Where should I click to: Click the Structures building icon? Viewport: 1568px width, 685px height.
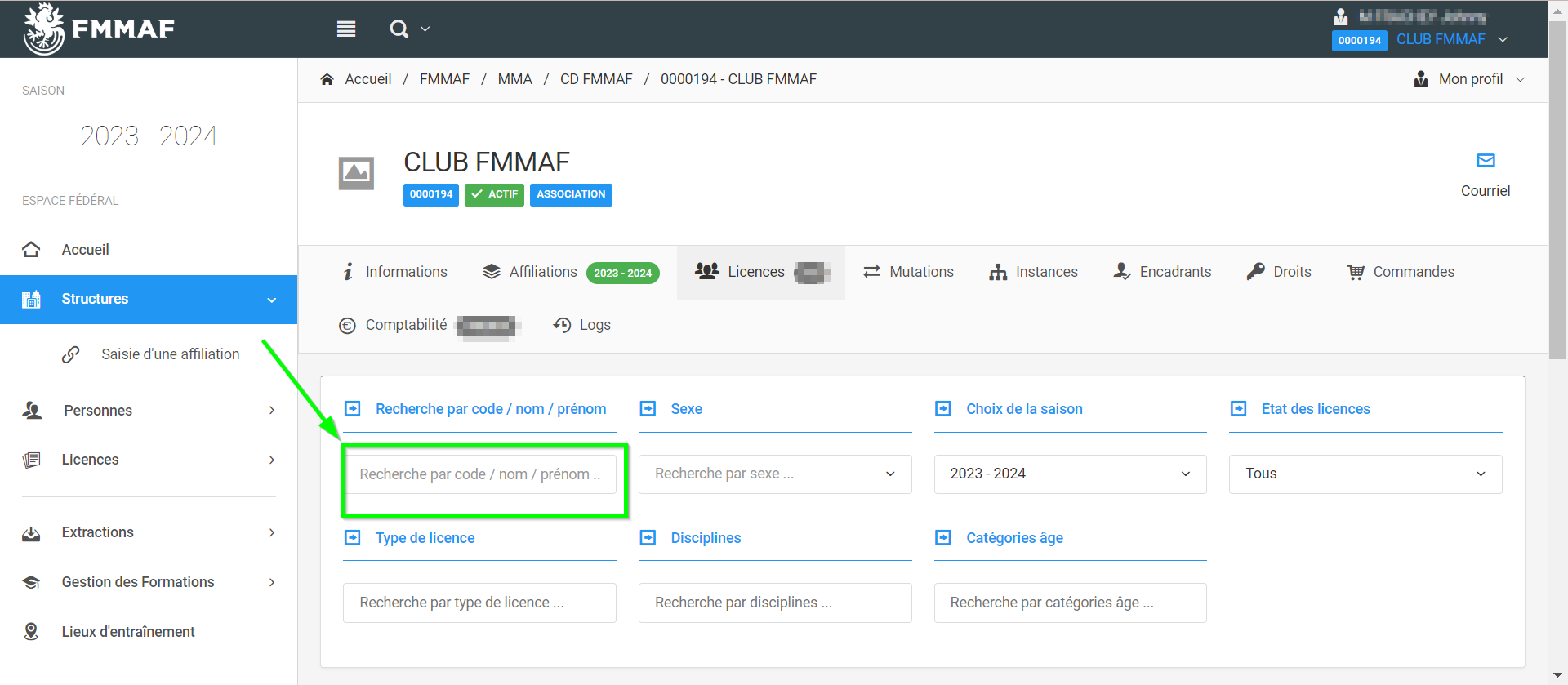pyautogui.click(x=31, y=299)
